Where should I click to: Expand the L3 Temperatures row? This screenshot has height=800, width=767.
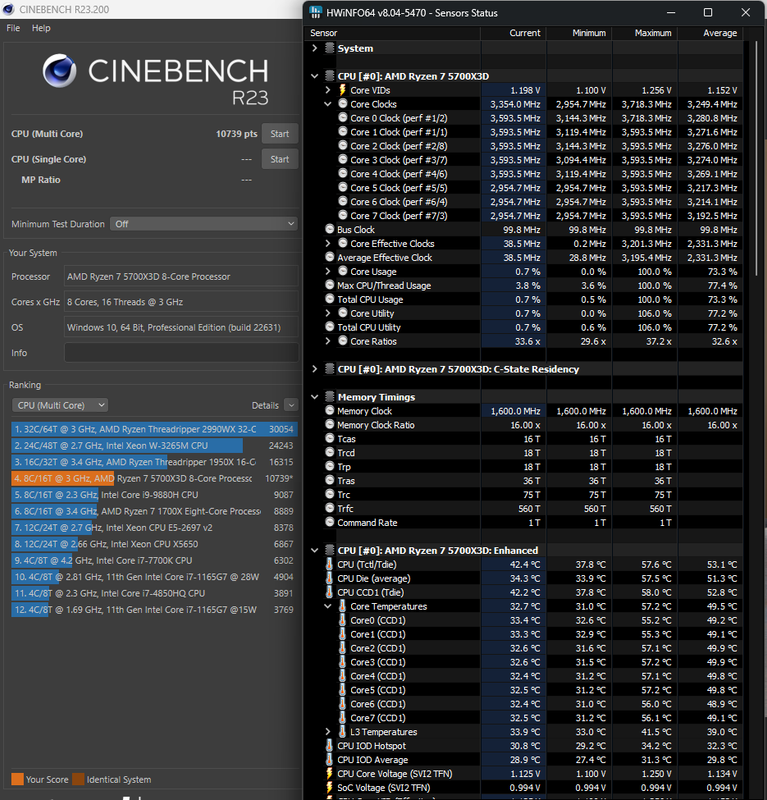[x=328, y=732]
